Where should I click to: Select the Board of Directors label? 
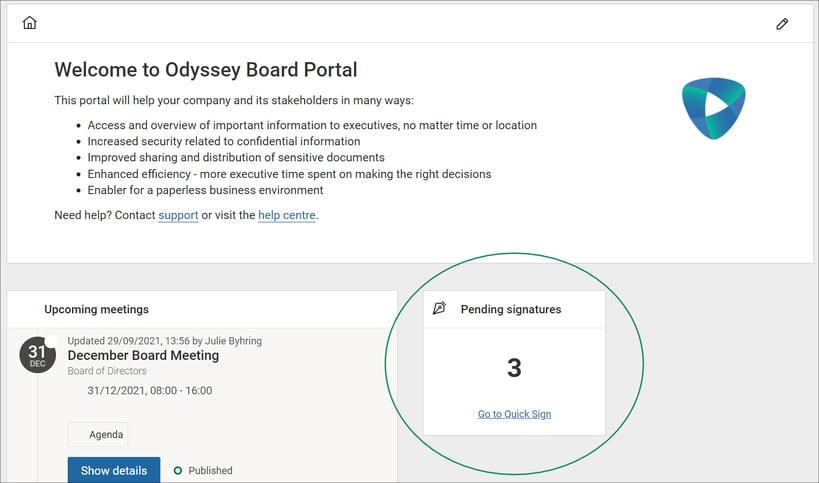[107, 371]
